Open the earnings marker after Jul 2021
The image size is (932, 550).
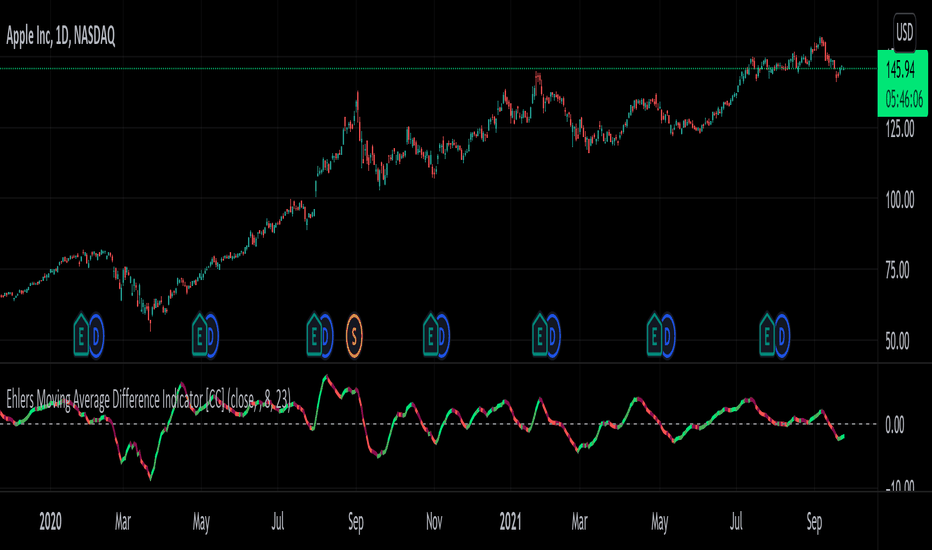767,336
